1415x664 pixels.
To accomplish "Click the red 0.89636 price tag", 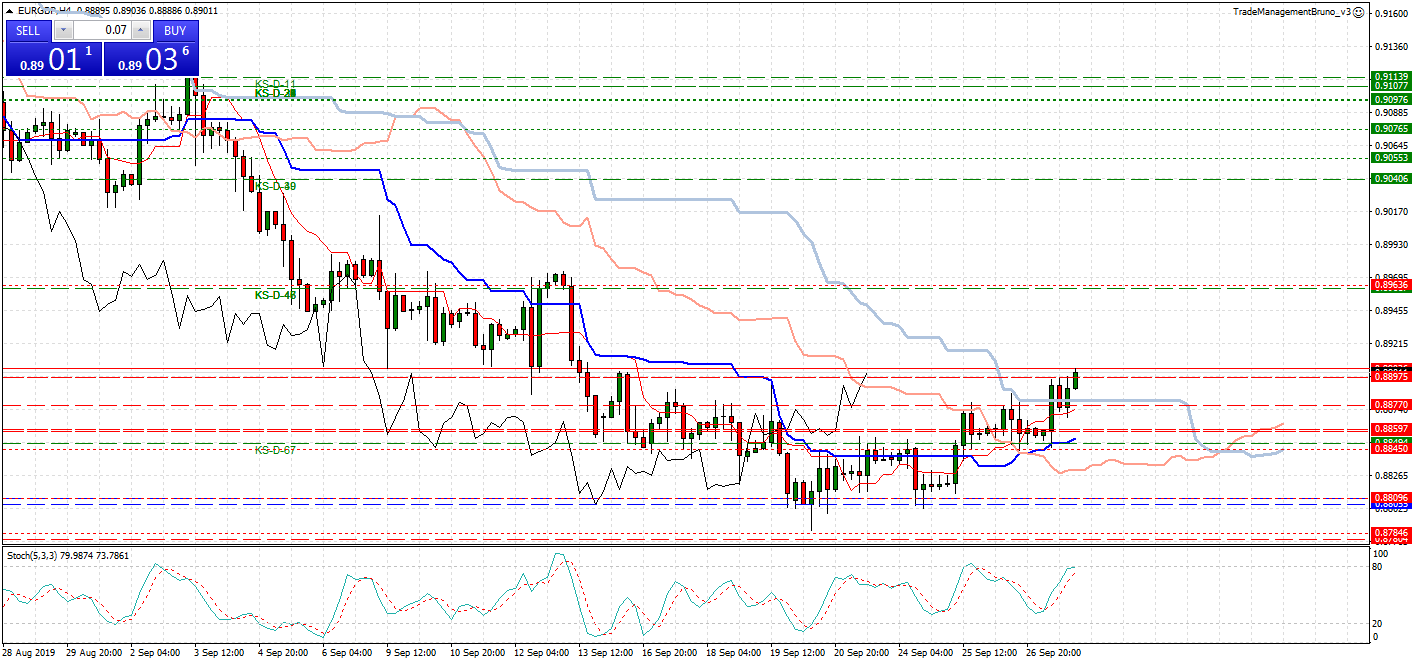I will click(1391, 285).
